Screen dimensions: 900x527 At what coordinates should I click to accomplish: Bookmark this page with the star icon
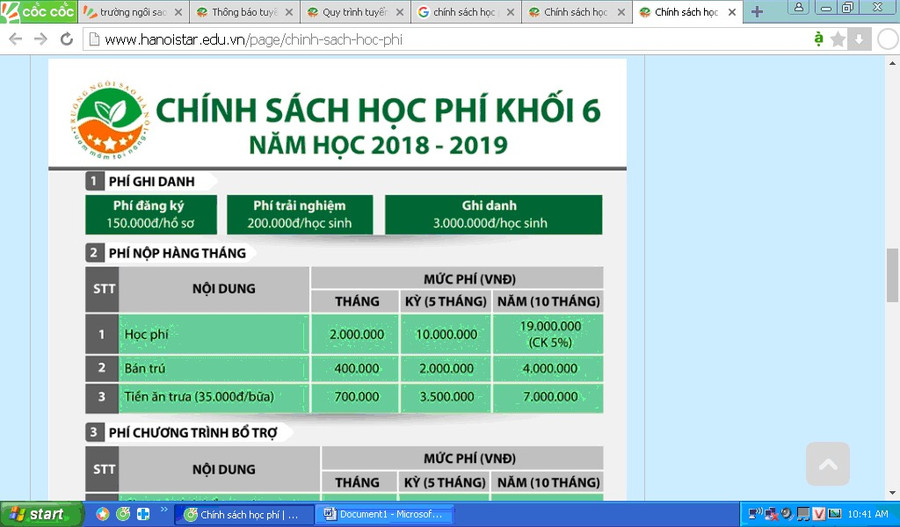pyautogui.click(x=838, y=39)
